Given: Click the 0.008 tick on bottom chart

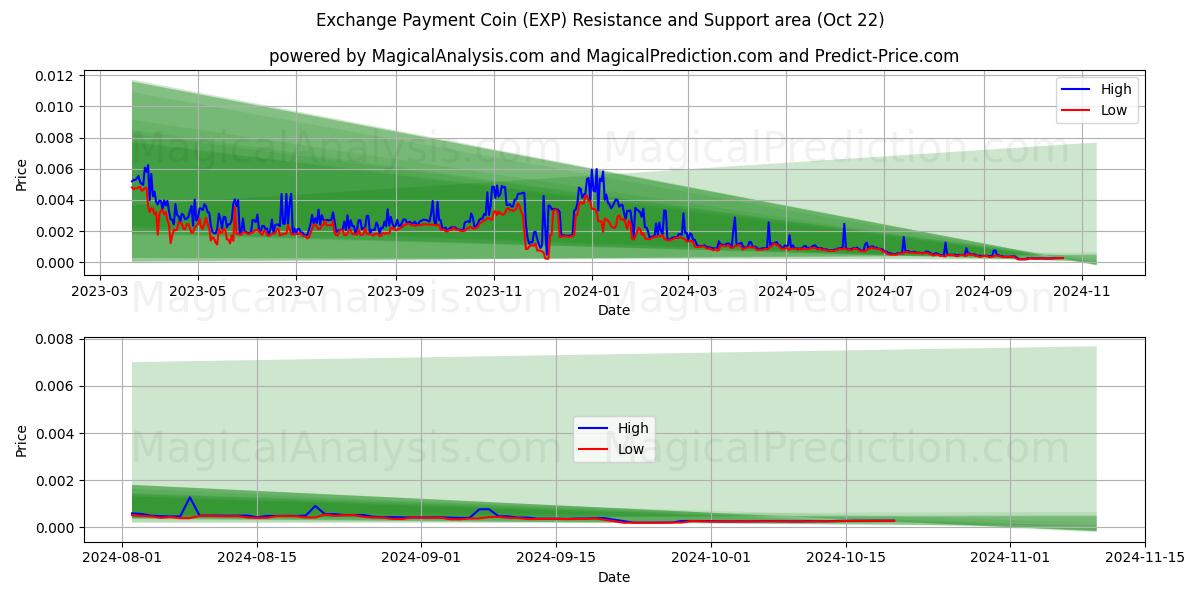Looking at the screenshot, I should tap(55, 339).
